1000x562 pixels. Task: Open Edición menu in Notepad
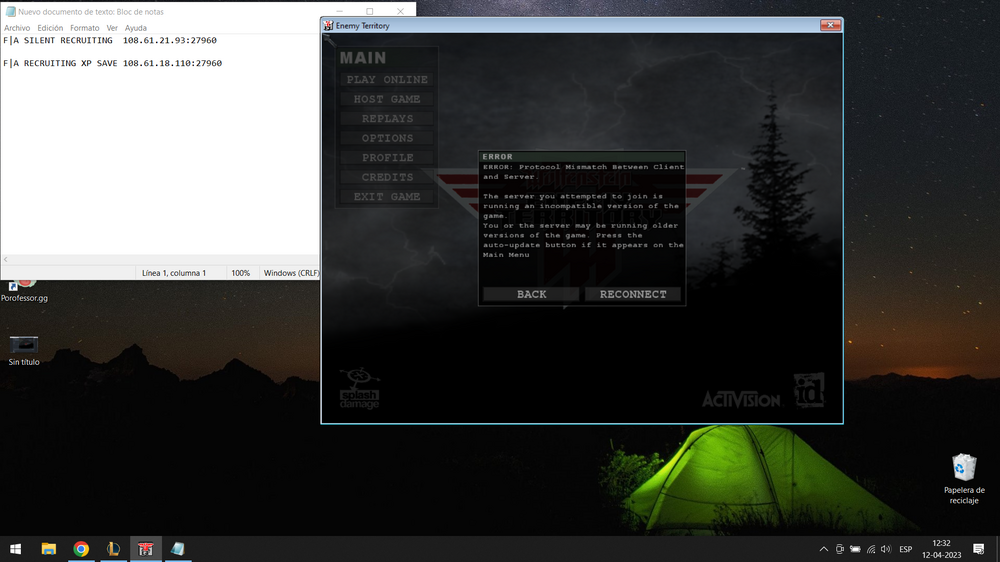point(50,28)
